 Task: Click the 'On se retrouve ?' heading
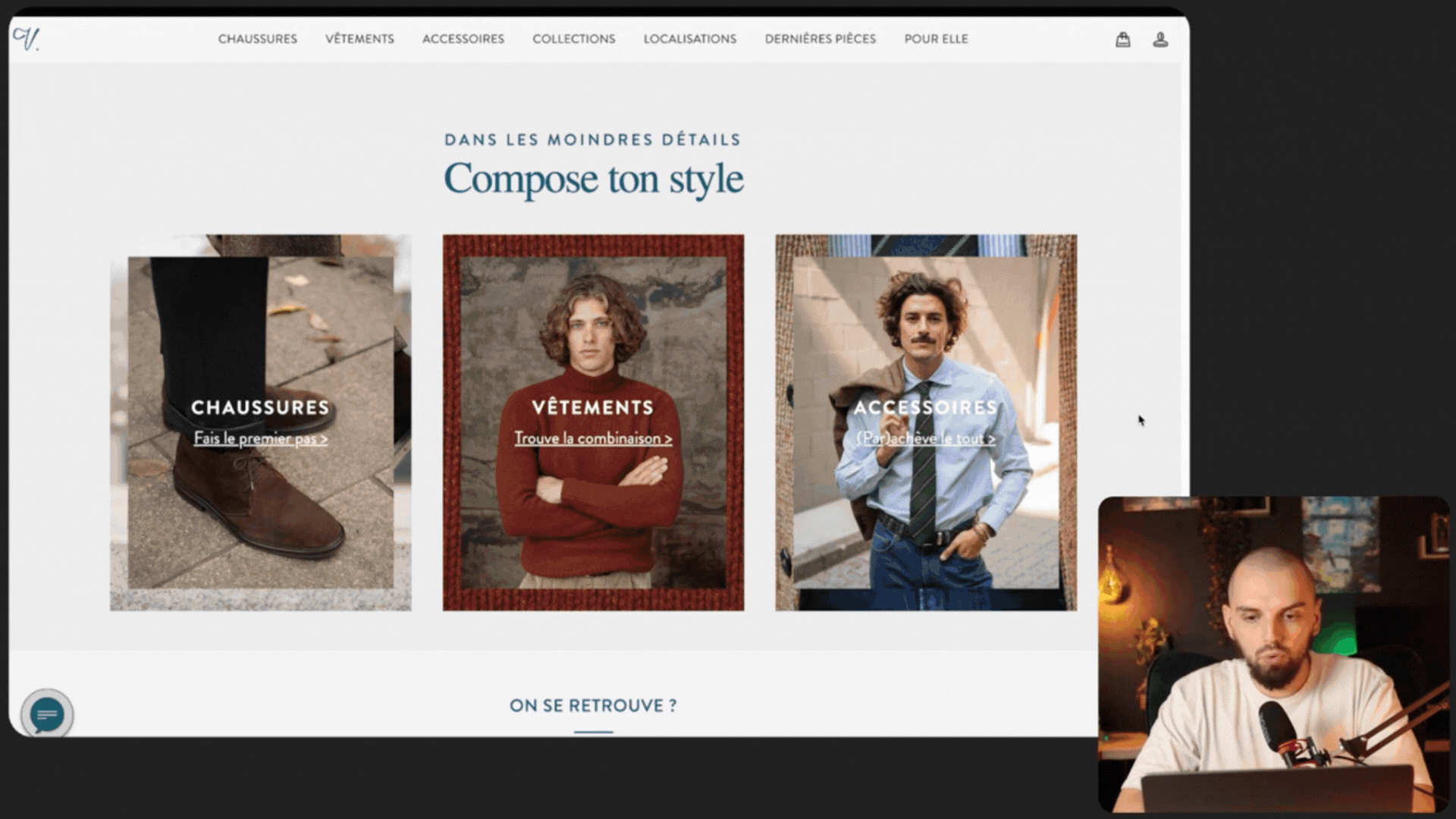coord(593,705)
